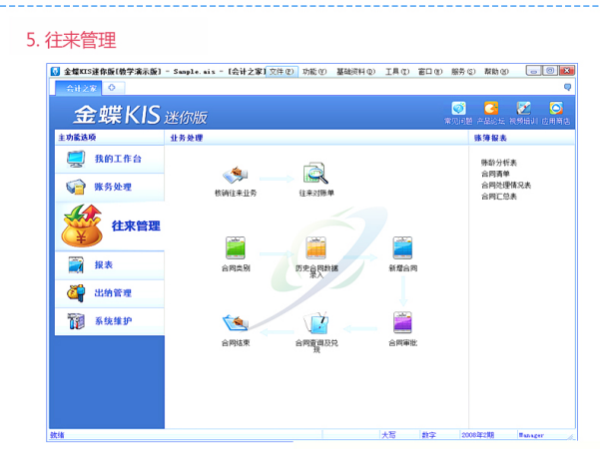This screenshot has height=450, width=600.
Task: Click the 就绪 status text
Action: click(x=57, y=435)
